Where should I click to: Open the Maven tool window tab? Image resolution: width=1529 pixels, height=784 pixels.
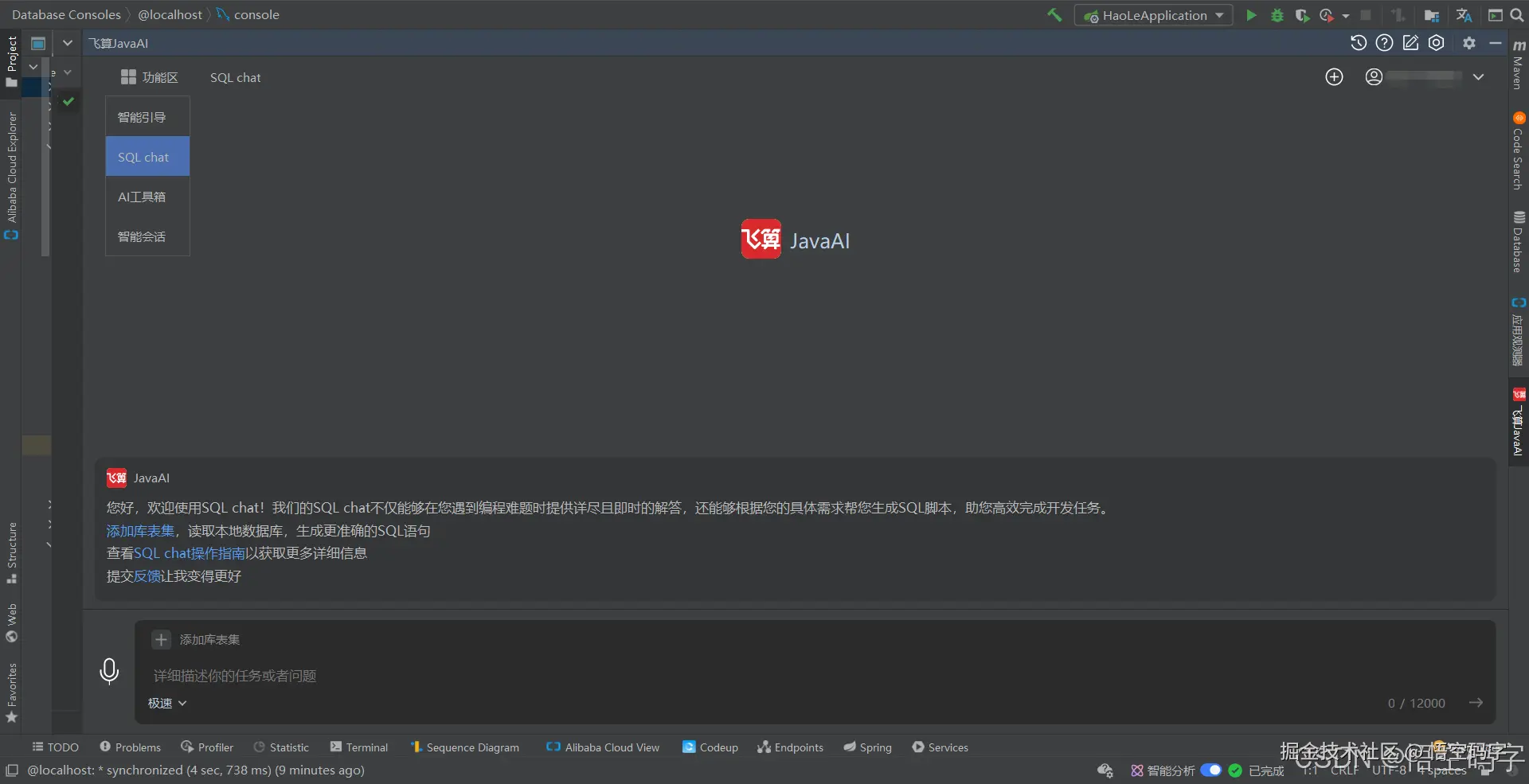coord(1519,65)
